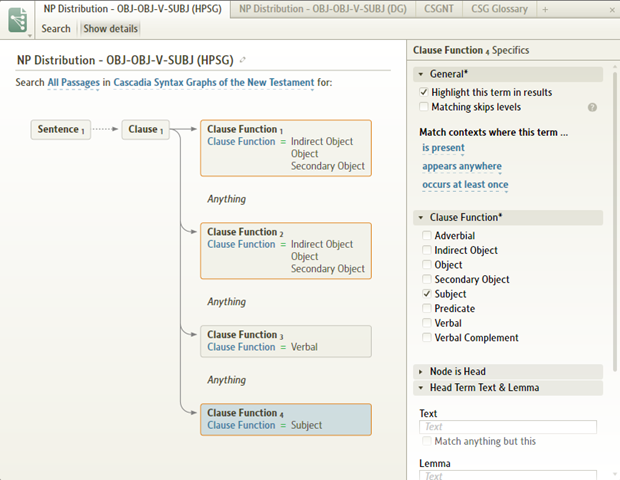This screenshot has width=620, height=480.
Task: Click the All Passages link
Action: coord(78,82)
